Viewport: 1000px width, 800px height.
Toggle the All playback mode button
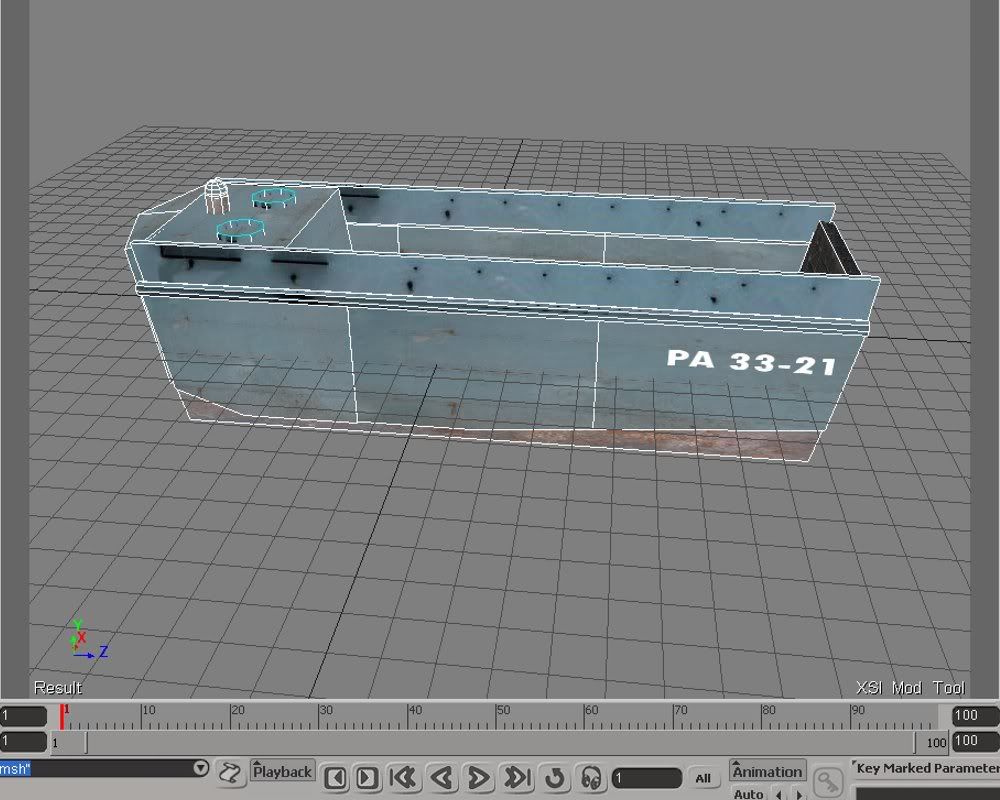[703, 778]
